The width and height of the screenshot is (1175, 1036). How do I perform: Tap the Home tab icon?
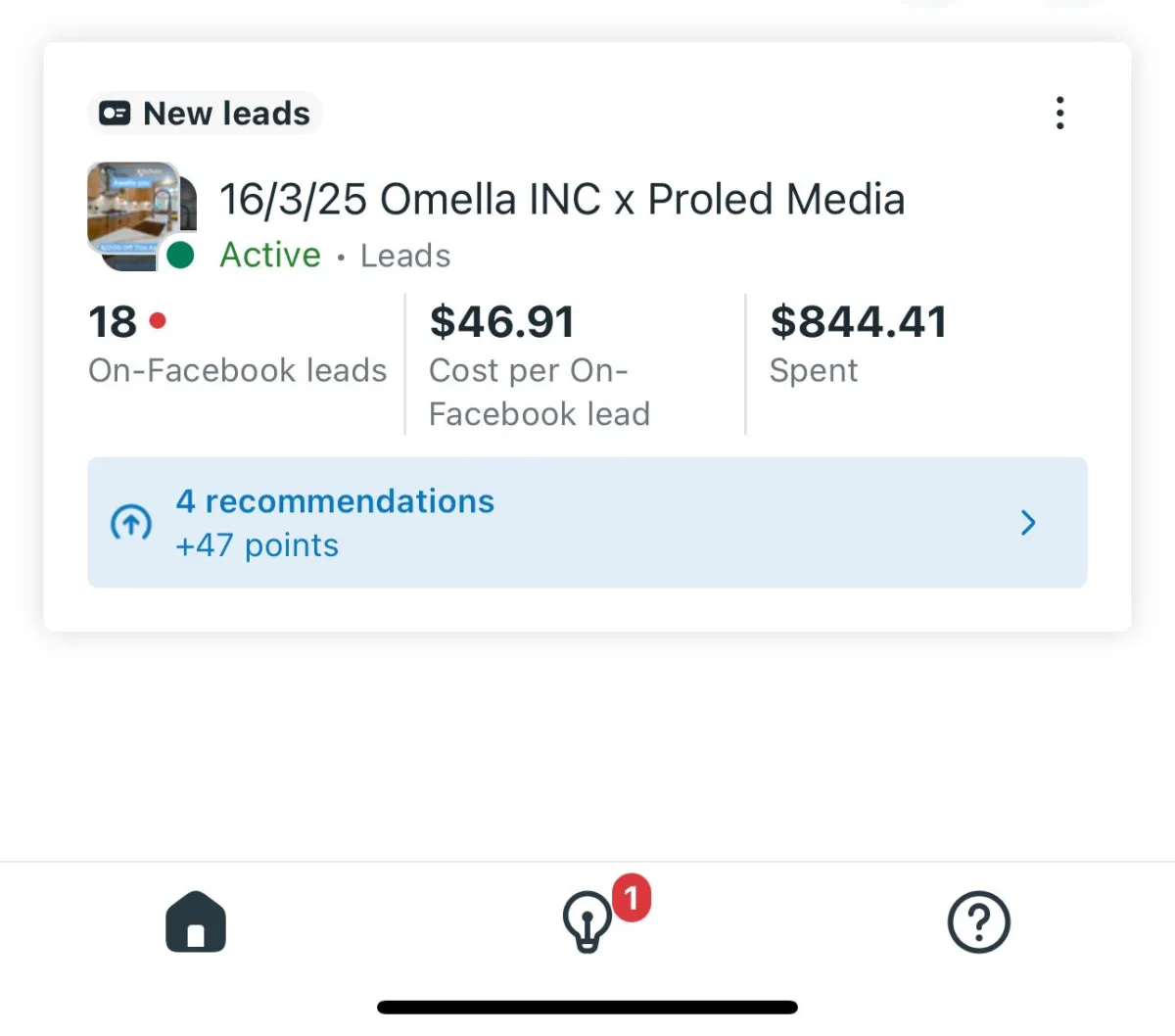[196, 921]
